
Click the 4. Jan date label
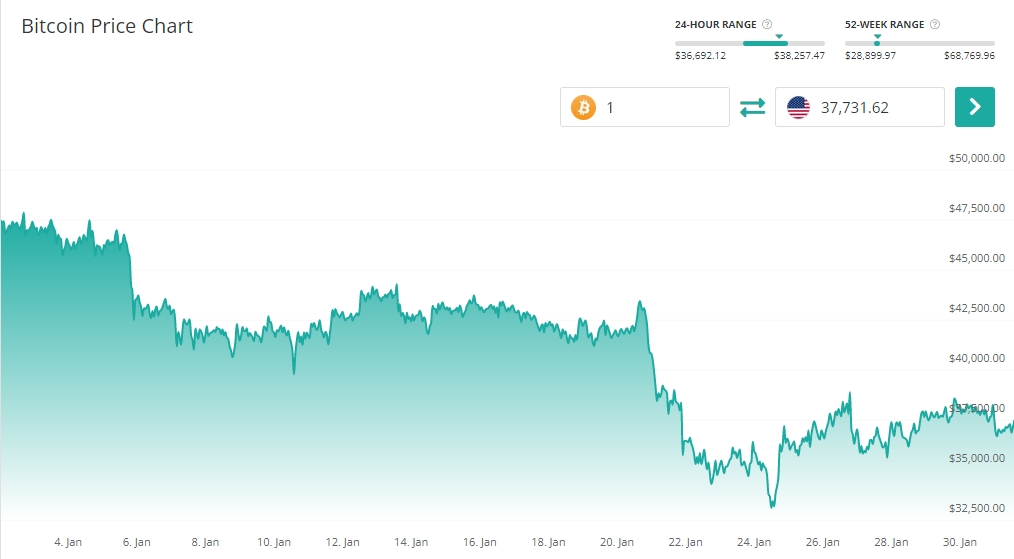click(x=68, y=542)
